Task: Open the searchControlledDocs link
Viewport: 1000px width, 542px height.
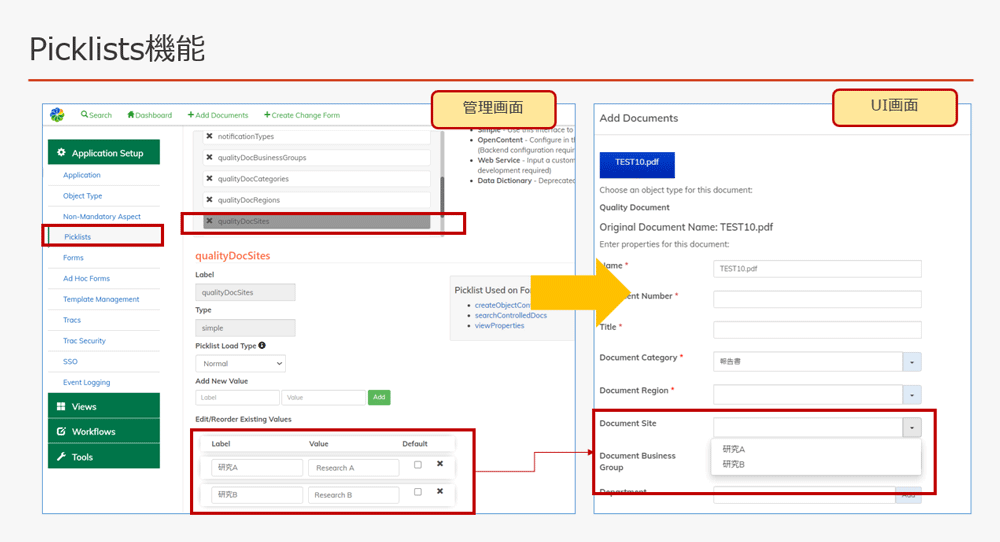Action: pos(511,315)
